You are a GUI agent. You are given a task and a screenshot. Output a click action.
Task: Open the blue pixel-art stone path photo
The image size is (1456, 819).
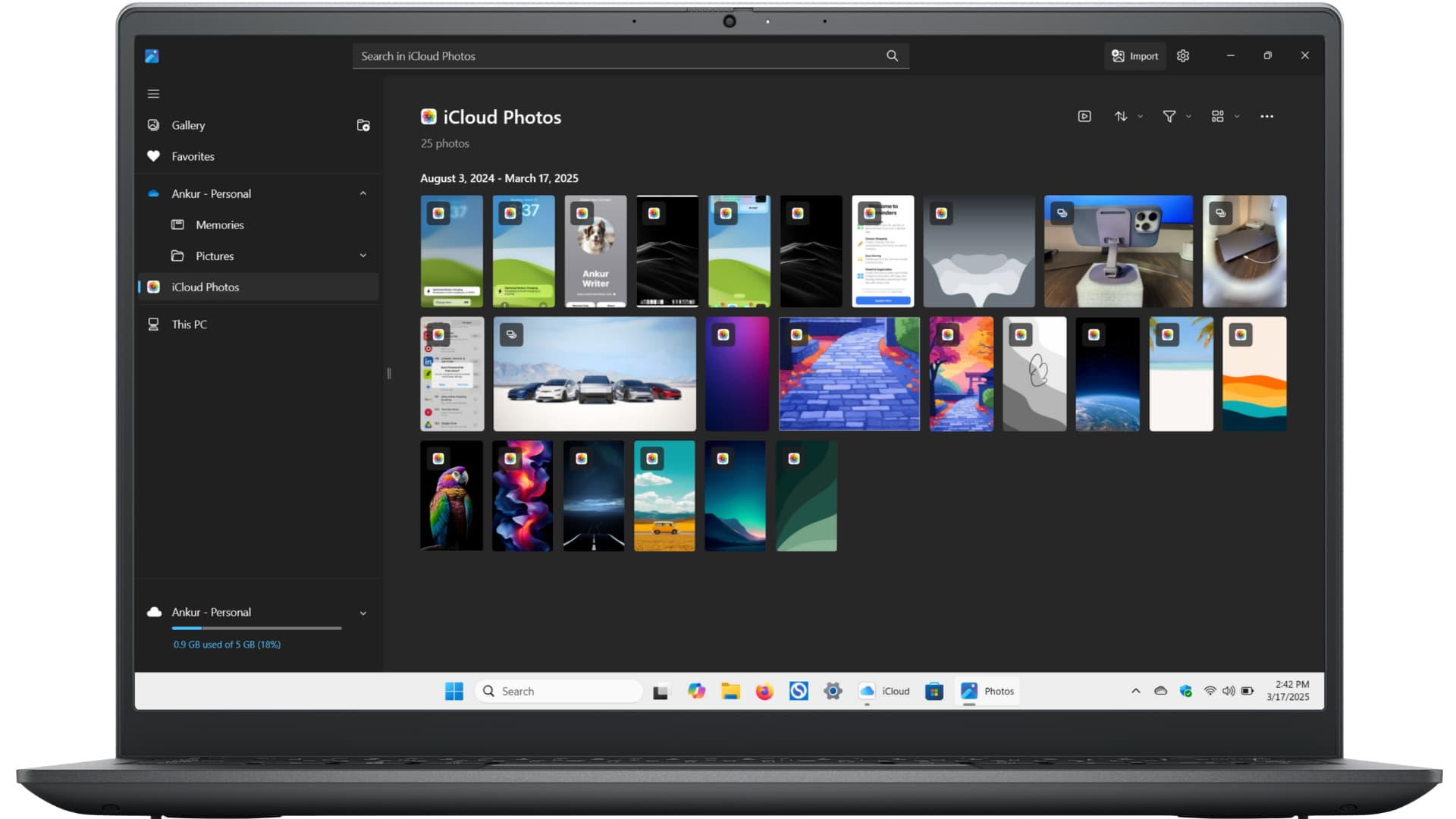tap(849, 374)
